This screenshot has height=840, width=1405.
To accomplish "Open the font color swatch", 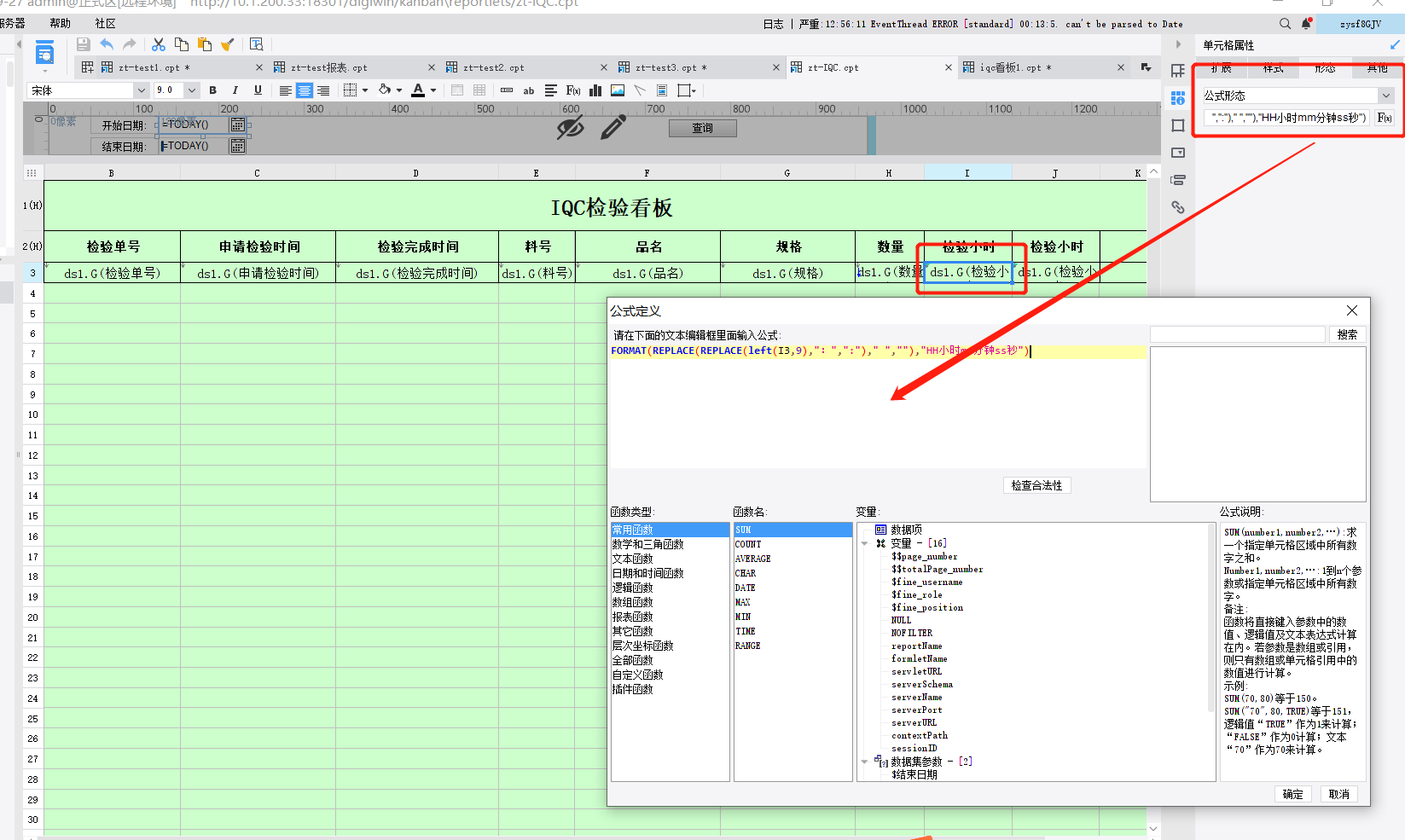I will 418,90.
